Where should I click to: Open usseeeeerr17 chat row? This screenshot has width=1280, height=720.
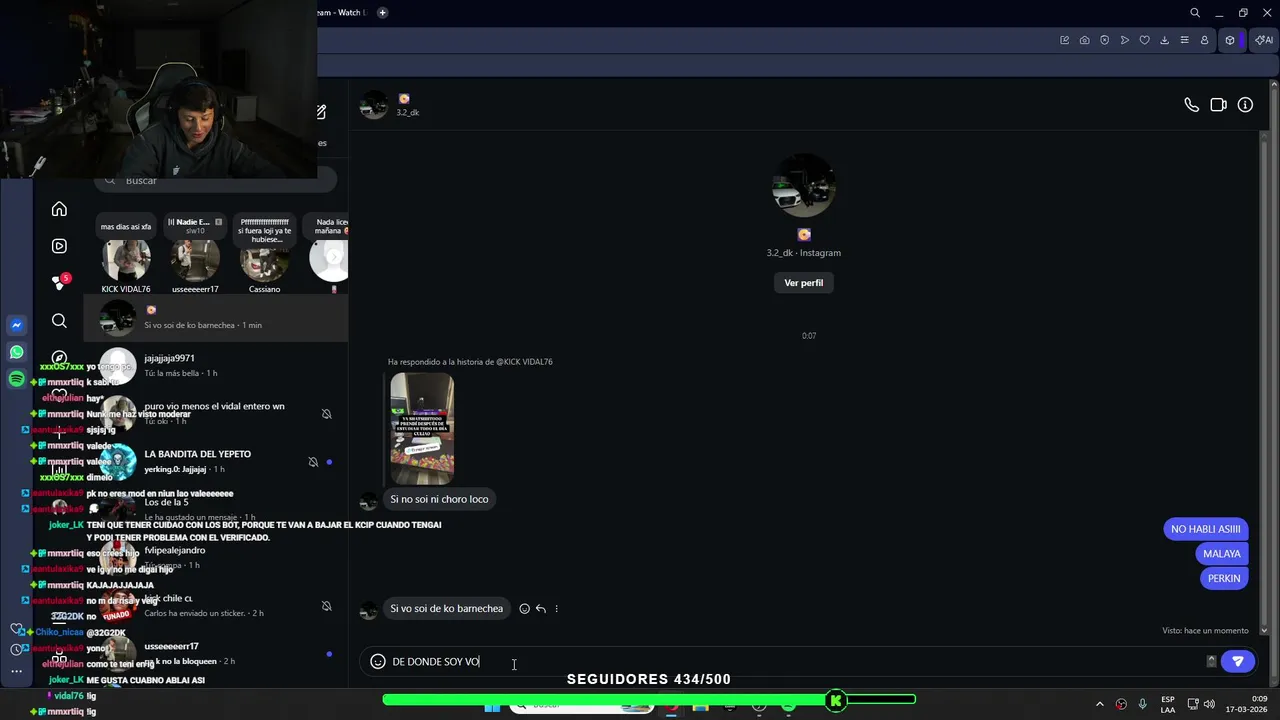pos(216,653)
